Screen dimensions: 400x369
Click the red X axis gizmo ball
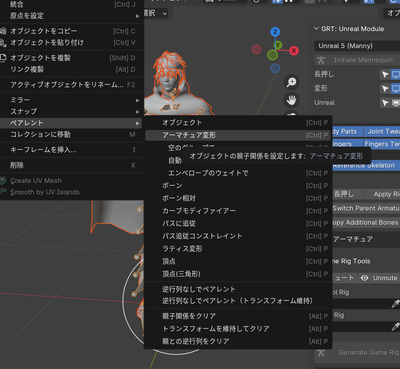(294, 51)
